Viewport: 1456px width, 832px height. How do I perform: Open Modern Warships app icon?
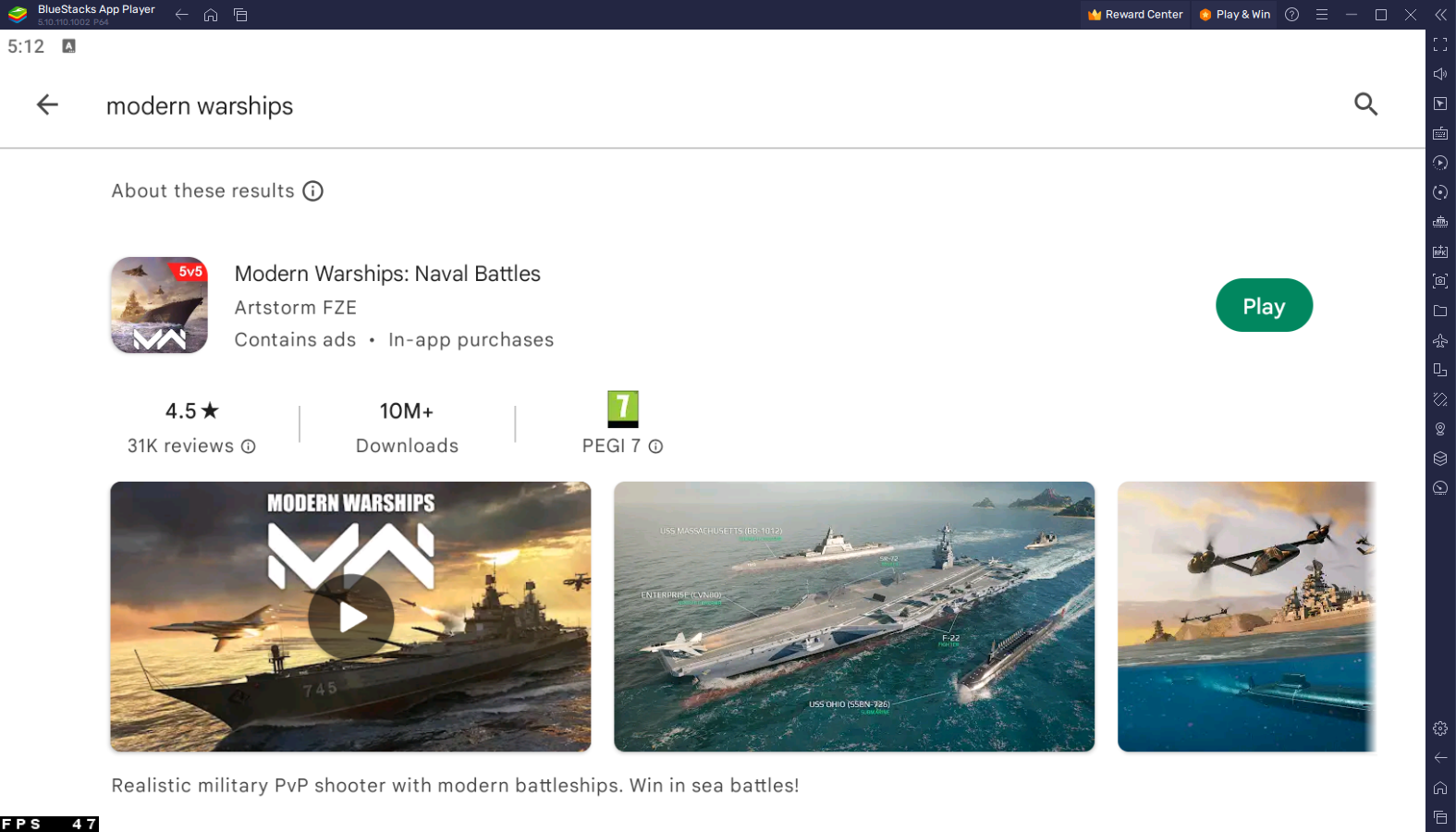(159, 305)
